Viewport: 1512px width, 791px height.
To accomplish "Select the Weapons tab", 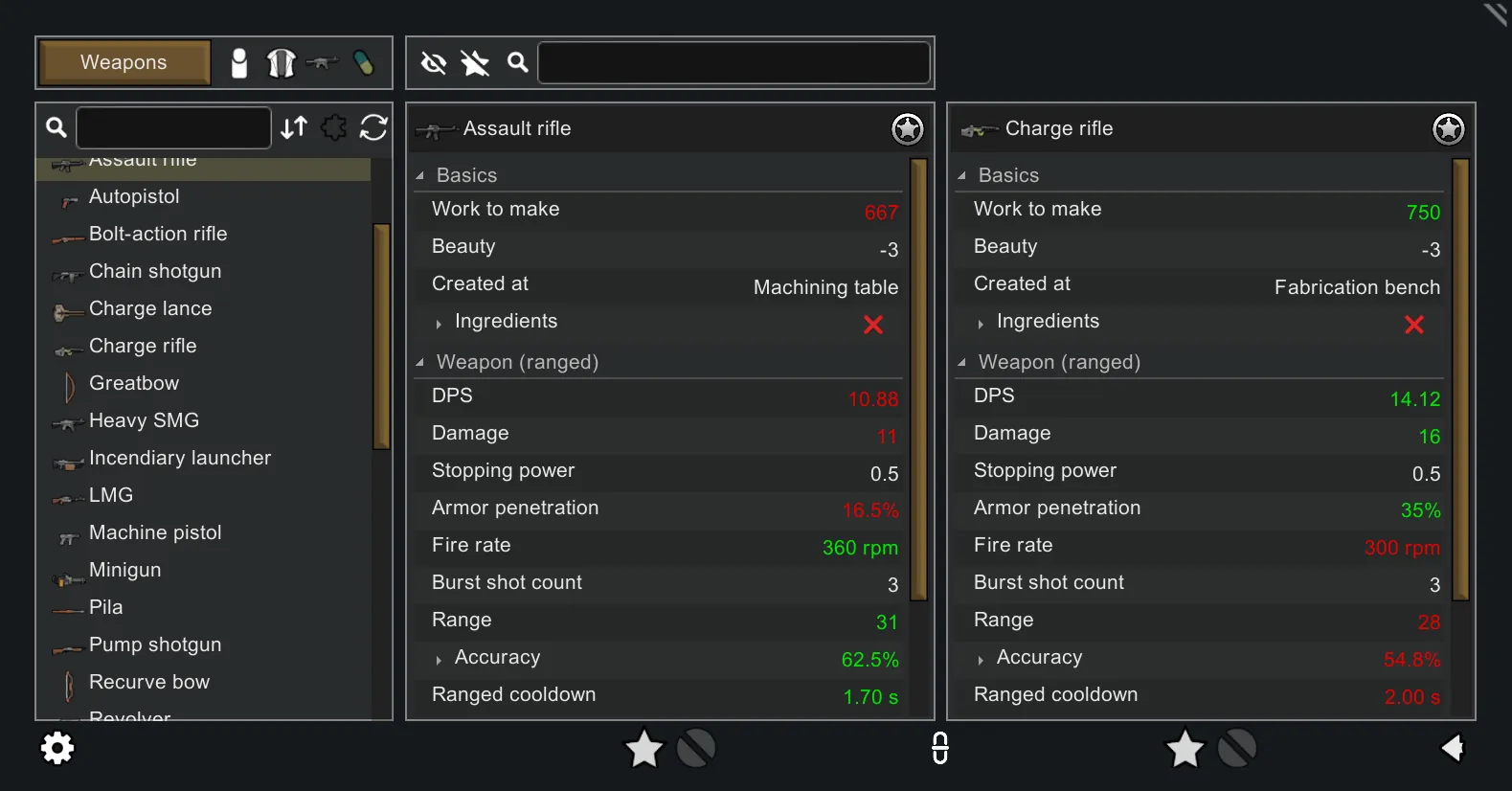I will (x=124, y=63).
